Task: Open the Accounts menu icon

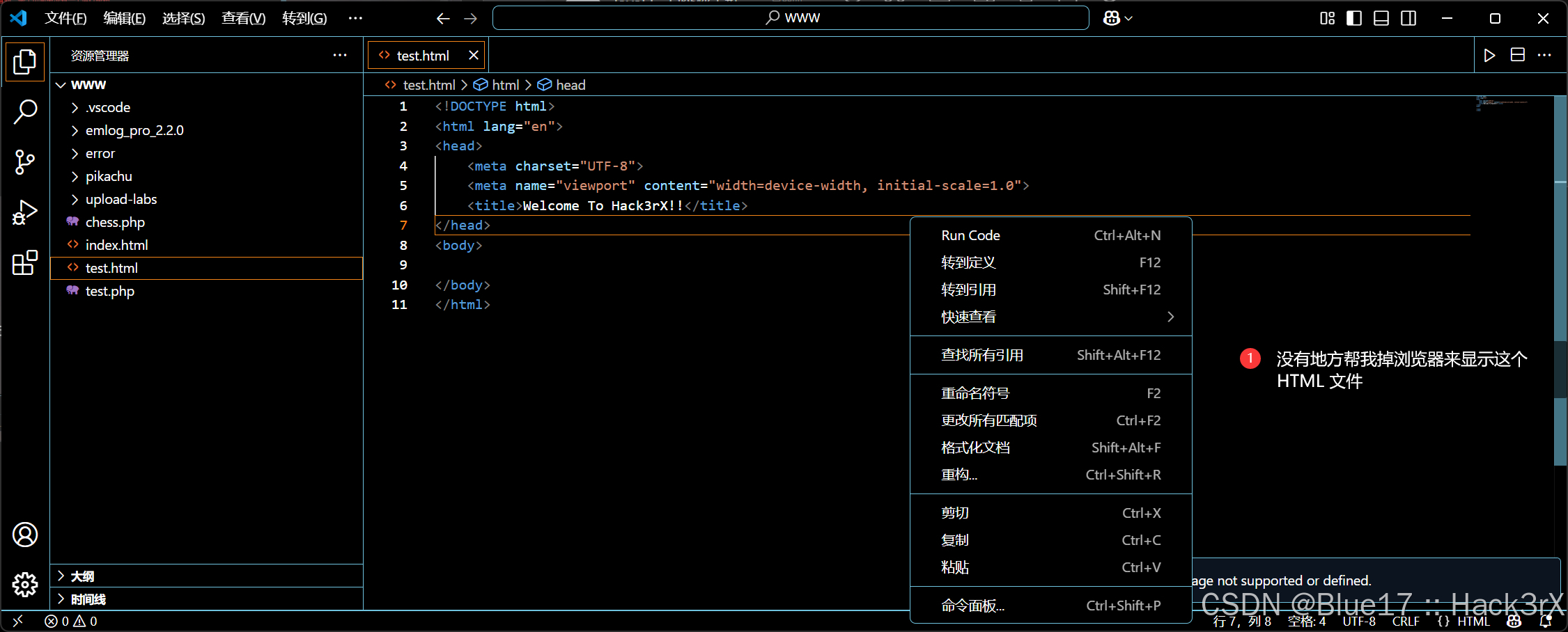Action: click(x=25, y=535)
